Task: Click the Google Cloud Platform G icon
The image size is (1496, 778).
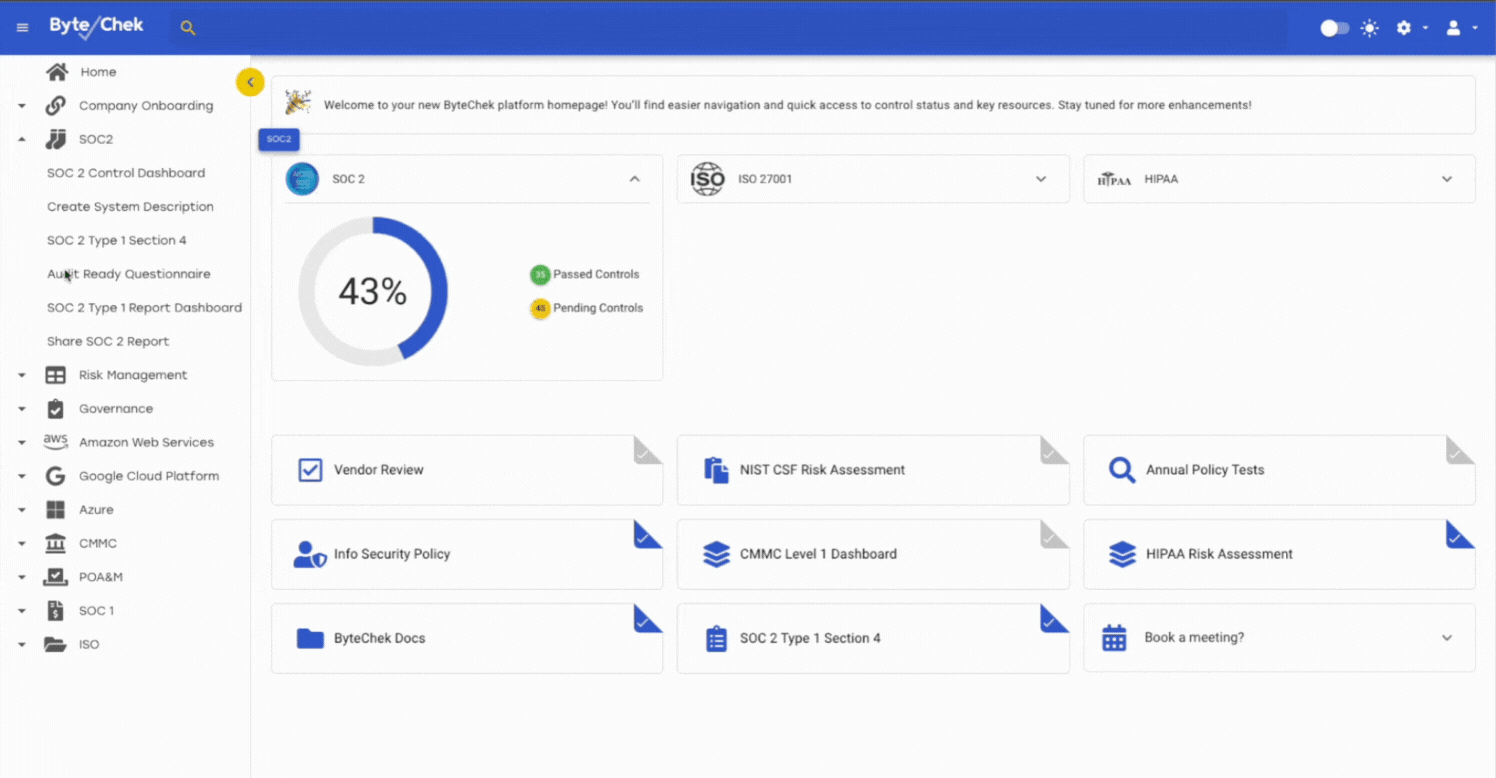Action: pos(56,476)
